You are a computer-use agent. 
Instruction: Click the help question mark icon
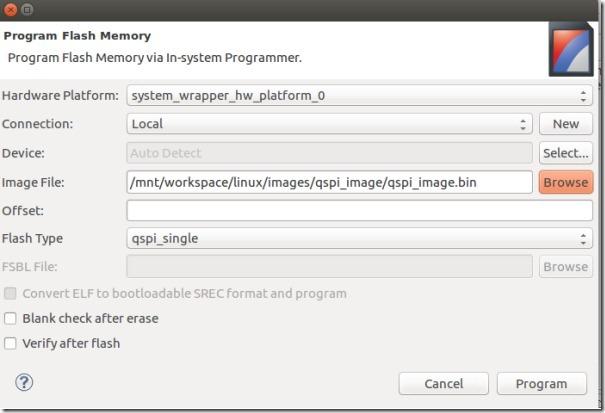click(x=24, y=383)
